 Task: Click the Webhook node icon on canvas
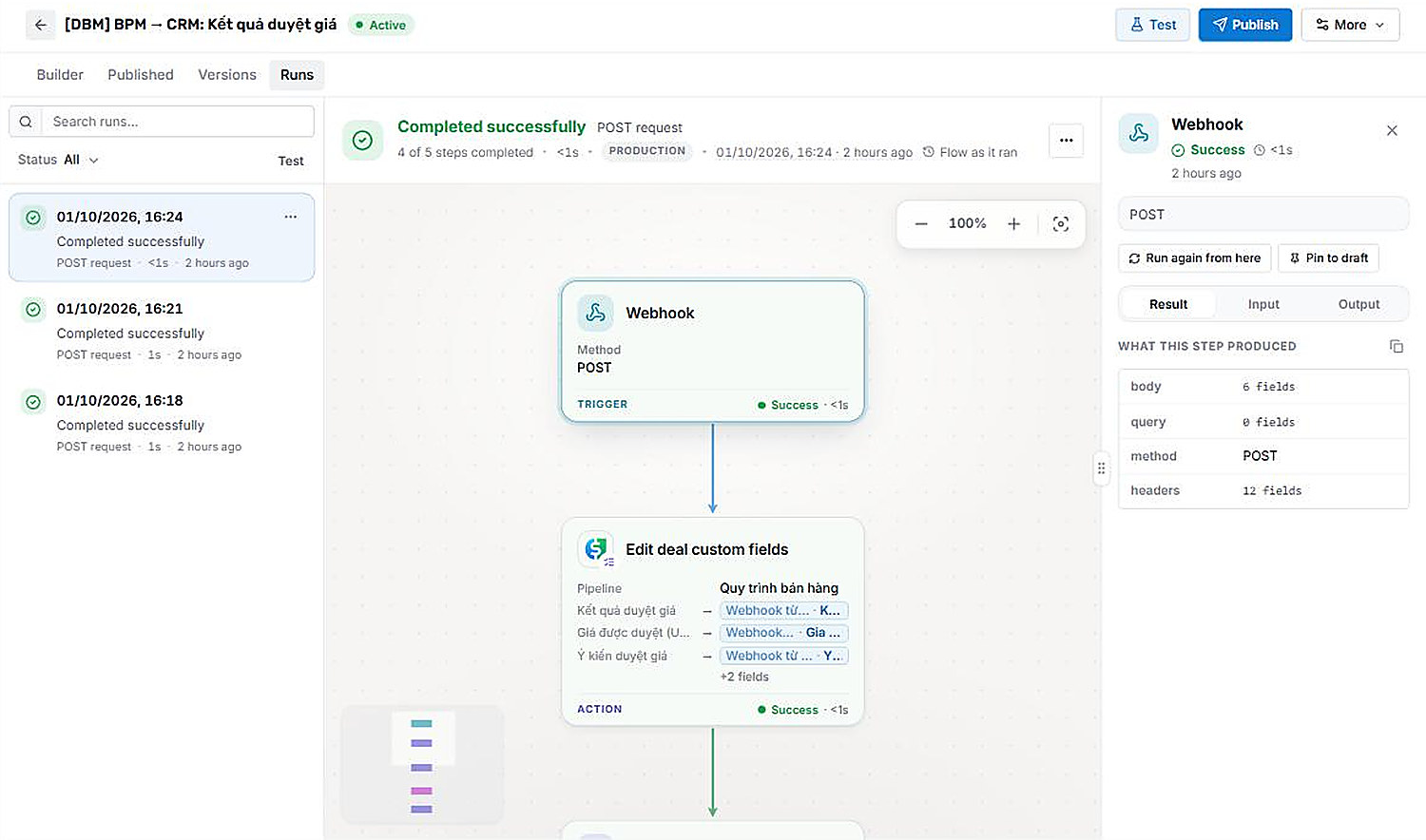point(595,313)
